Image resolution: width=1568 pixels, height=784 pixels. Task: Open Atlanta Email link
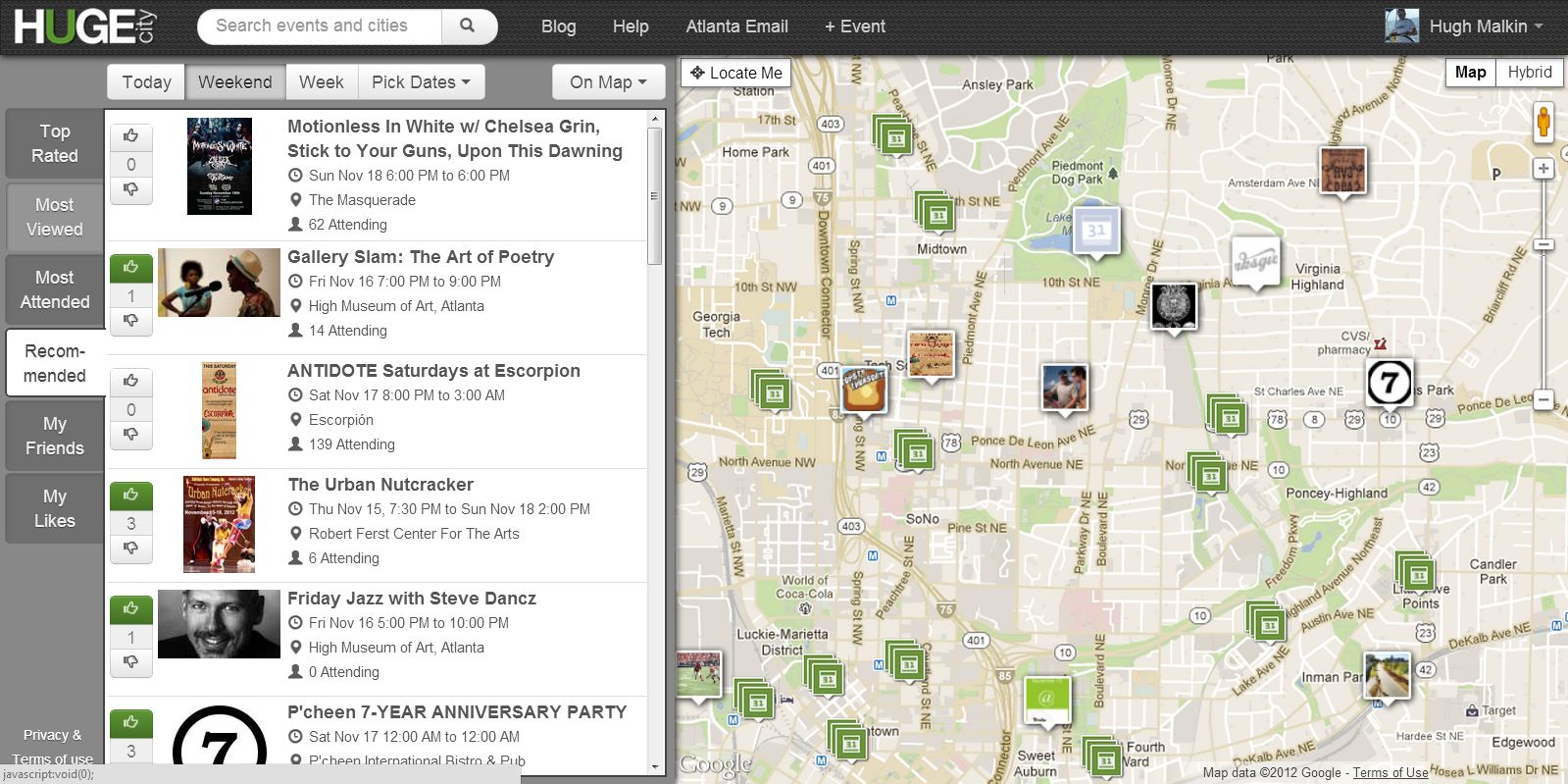click(736, 26)
